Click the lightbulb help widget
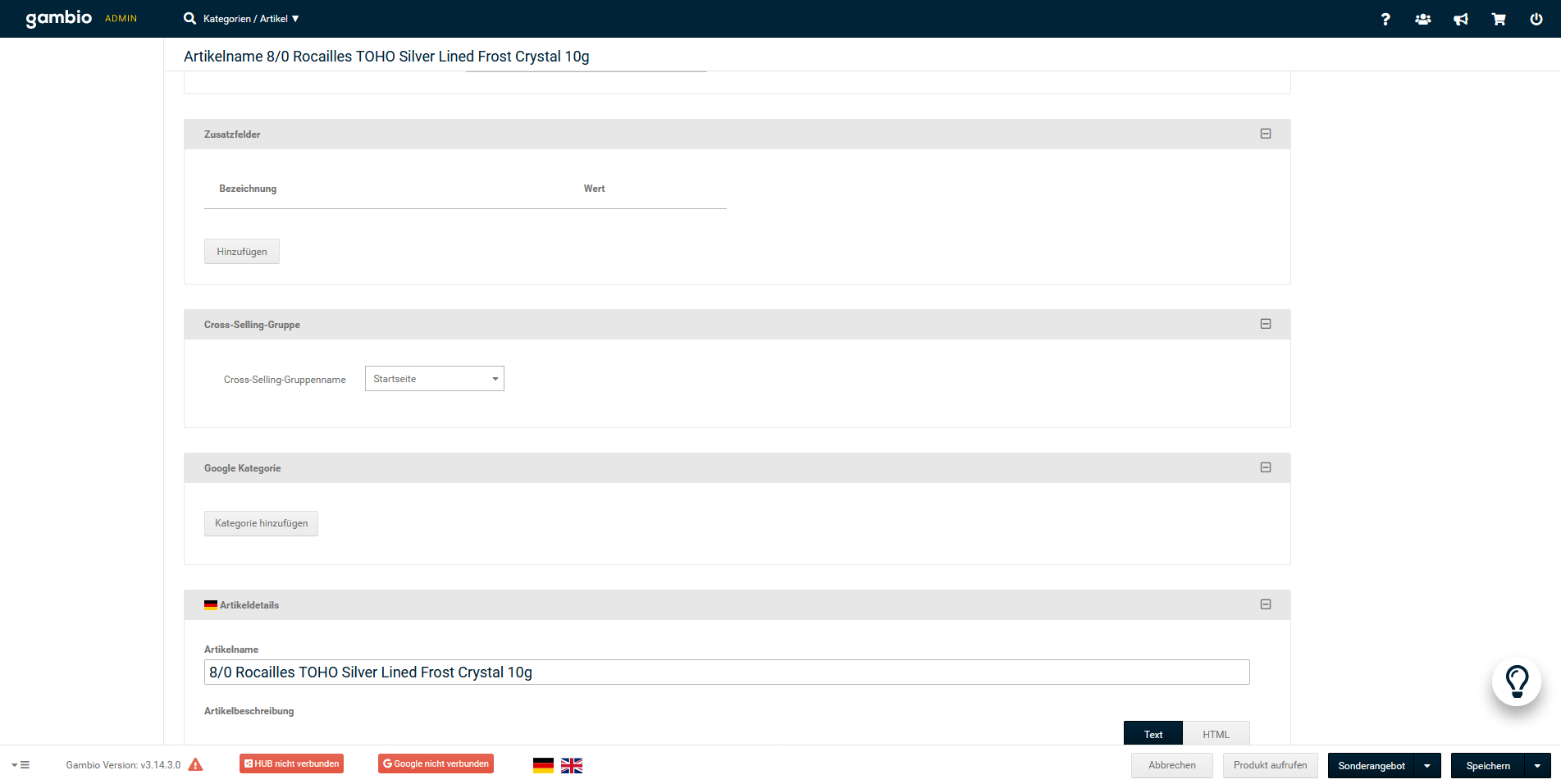This screenshot has width=1561, height=784. pyautogui.click(x=1517, y=681)
